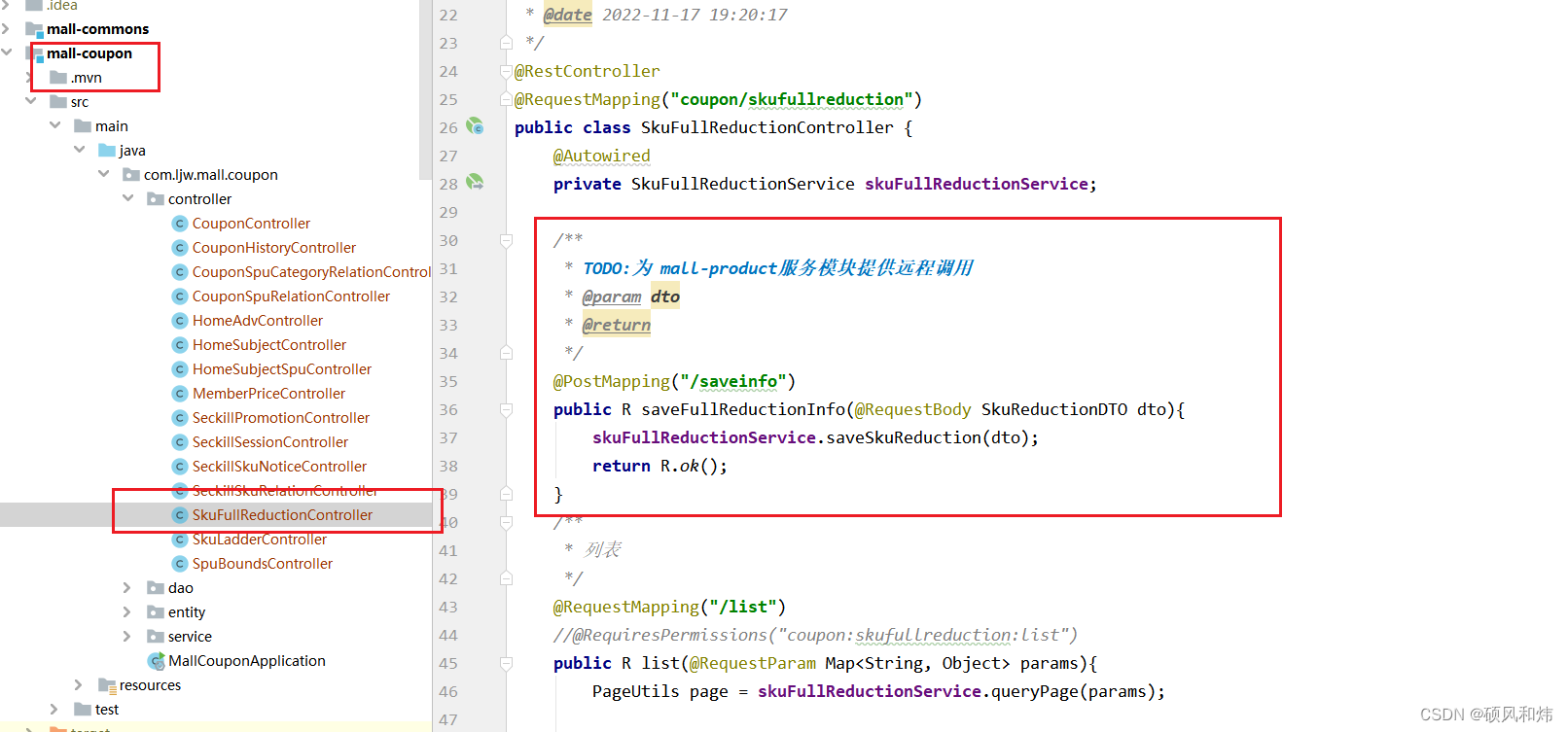
Task: Collapse the src folder node
Action: pyautogui.click(x=31, y=101)
